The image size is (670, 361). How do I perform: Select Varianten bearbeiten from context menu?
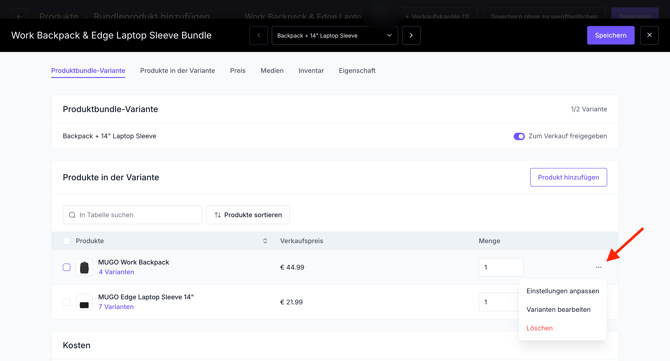tap(558, 309)
